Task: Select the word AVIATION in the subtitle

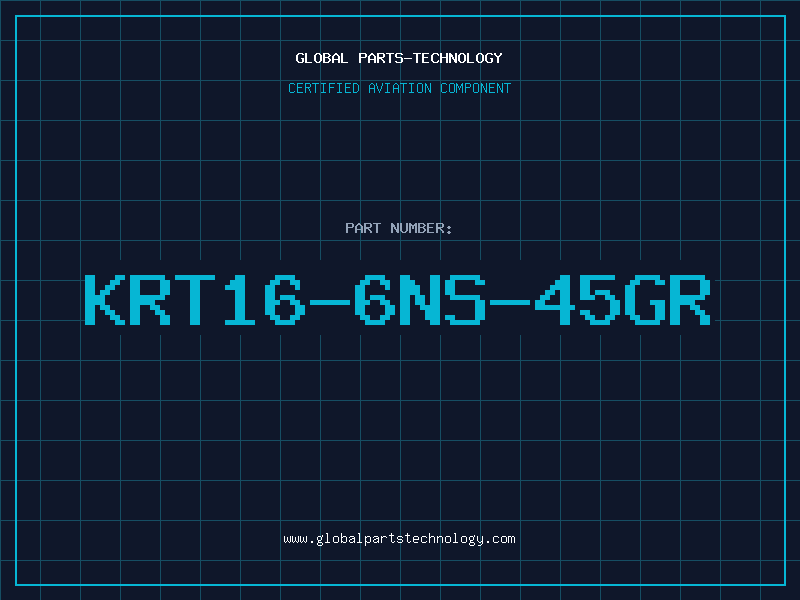Action: 400,88
